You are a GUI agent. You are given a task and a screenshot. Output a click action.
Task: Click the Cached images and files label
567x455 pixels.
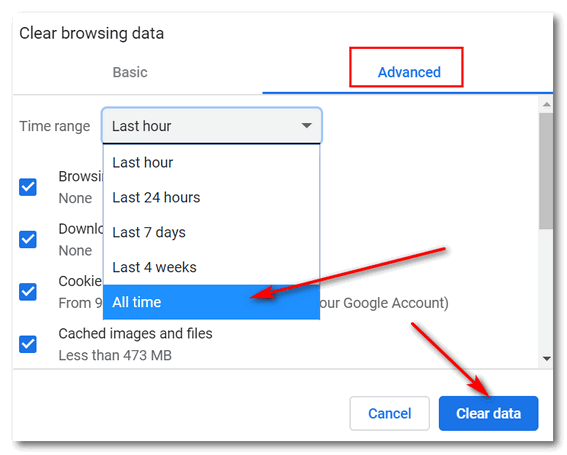(x=135, y=333)
